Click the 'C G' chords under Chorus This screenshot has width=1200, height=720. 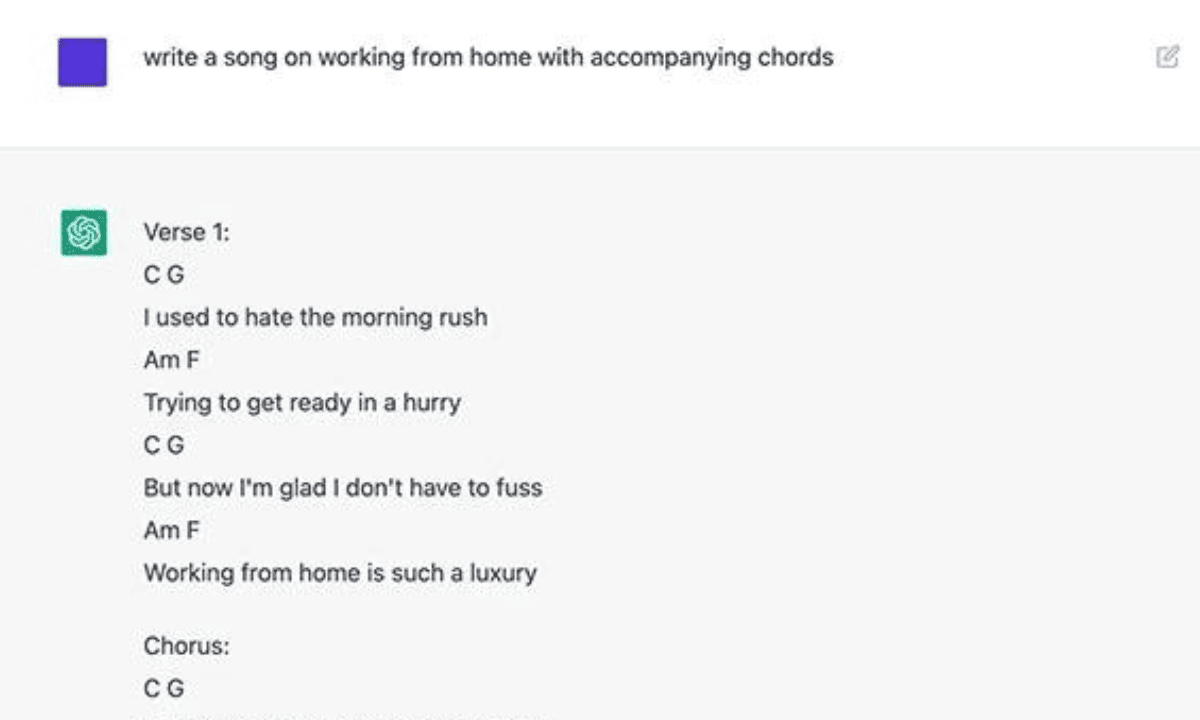pyautogui.click(x=164, y=688)
